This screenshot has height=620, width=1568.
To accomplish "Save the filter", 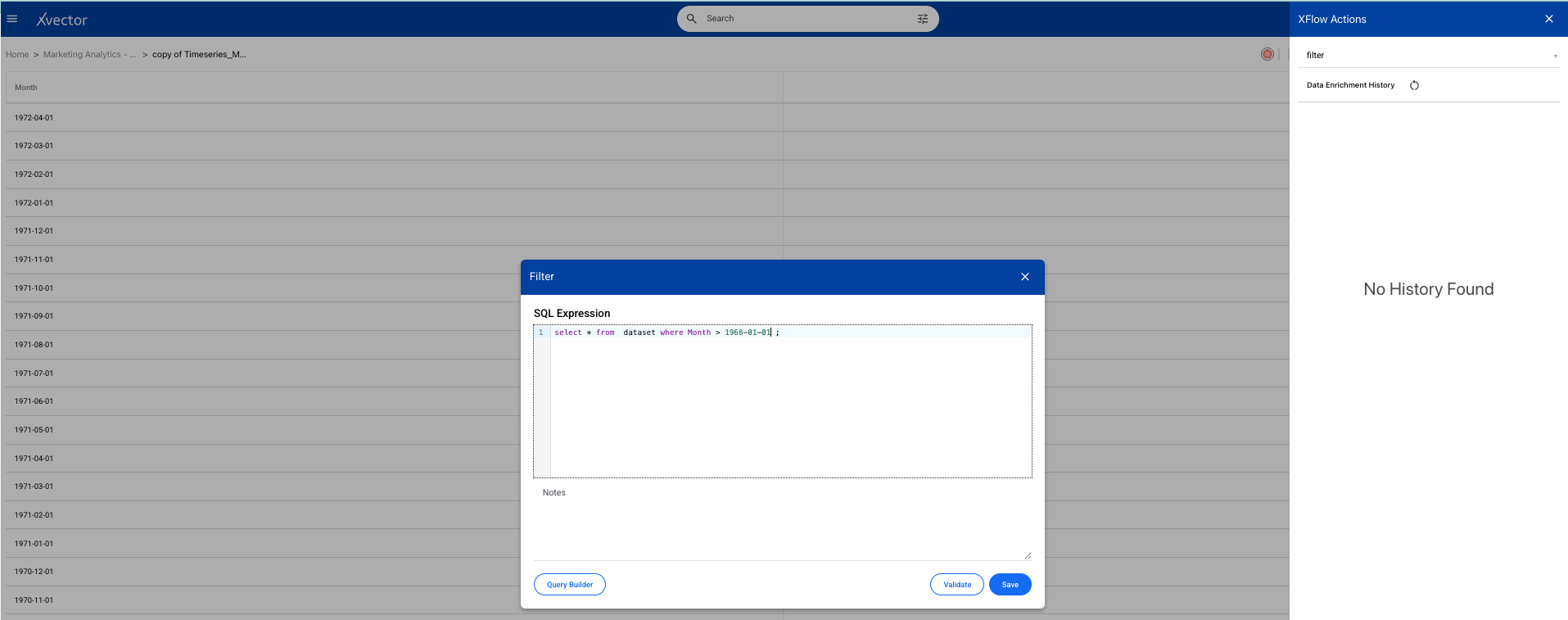I will tap(1010, 585).
